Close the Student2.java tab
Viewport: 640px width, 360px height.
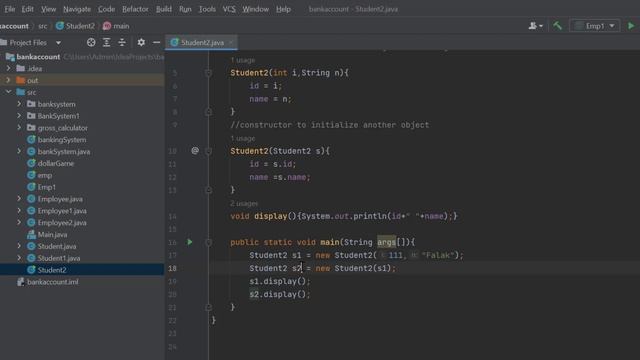pyautogui.click(x=231, y=42)
